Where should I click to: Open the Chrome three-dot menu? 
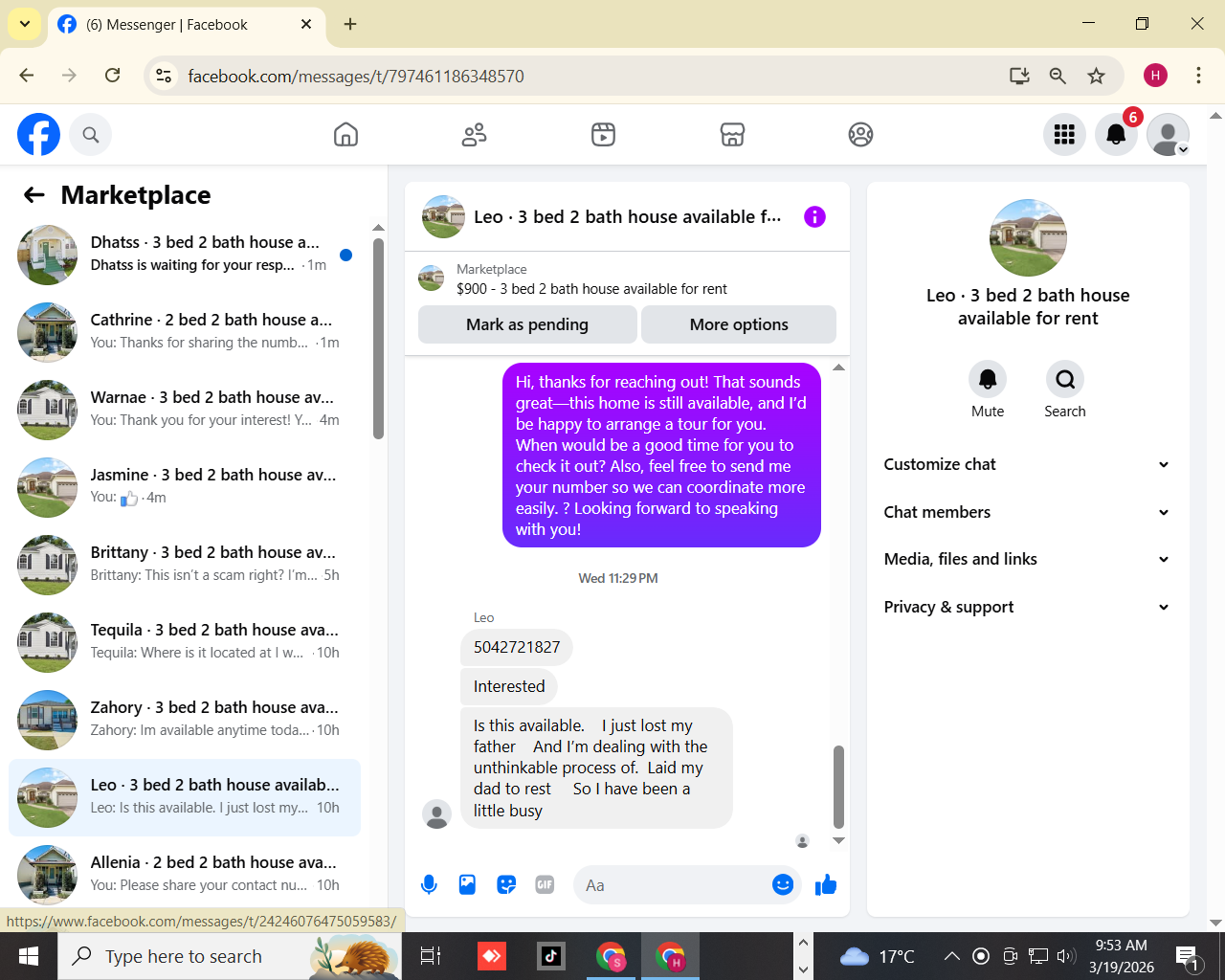[x=1198, y=76]
